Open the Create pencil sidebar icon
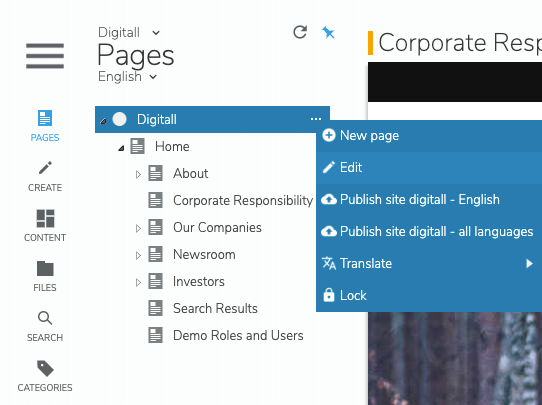 coord(45,168)
